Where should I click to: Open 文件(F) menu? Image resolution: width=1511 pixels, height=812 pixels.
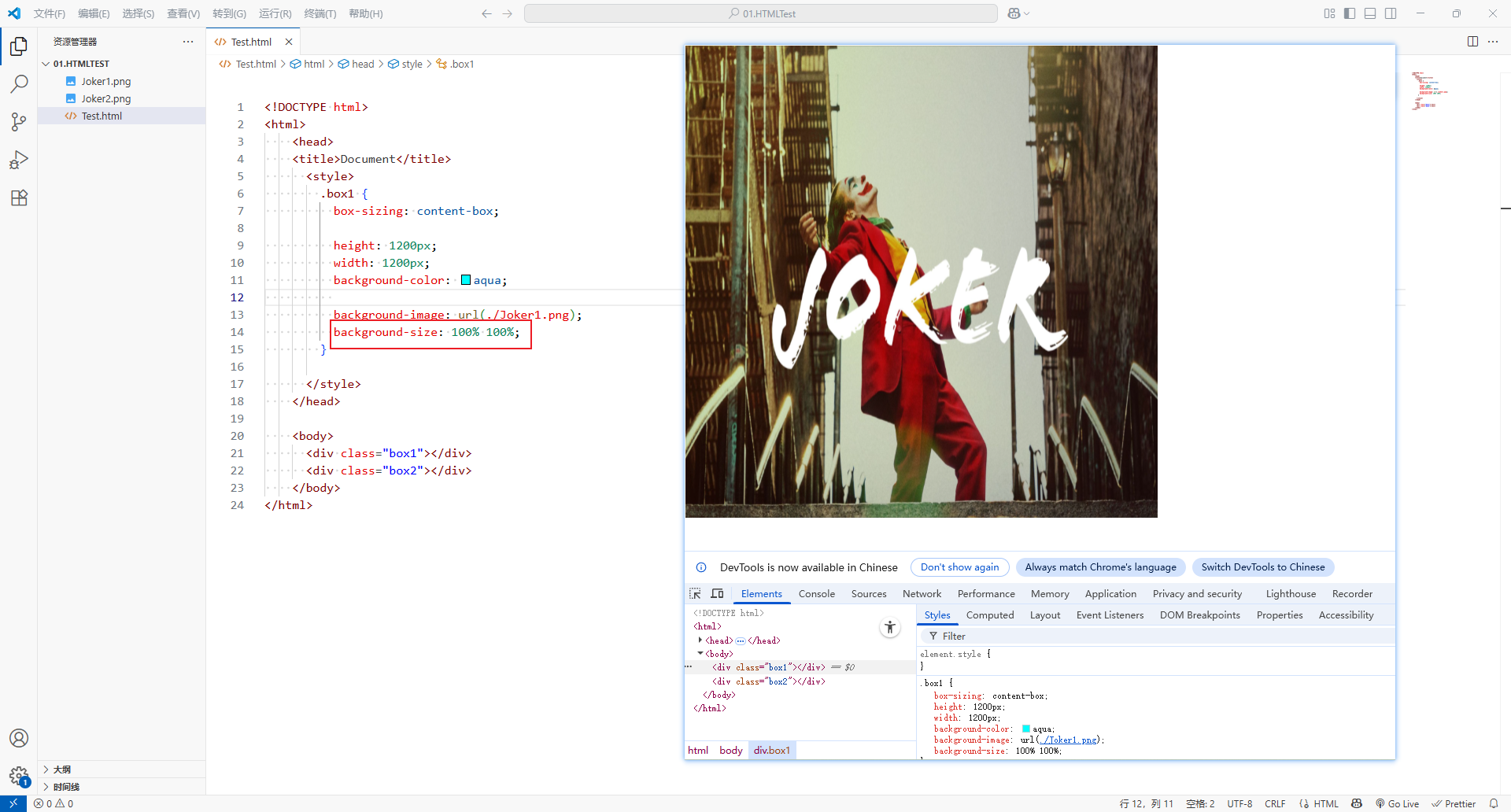tap(49, 13)
